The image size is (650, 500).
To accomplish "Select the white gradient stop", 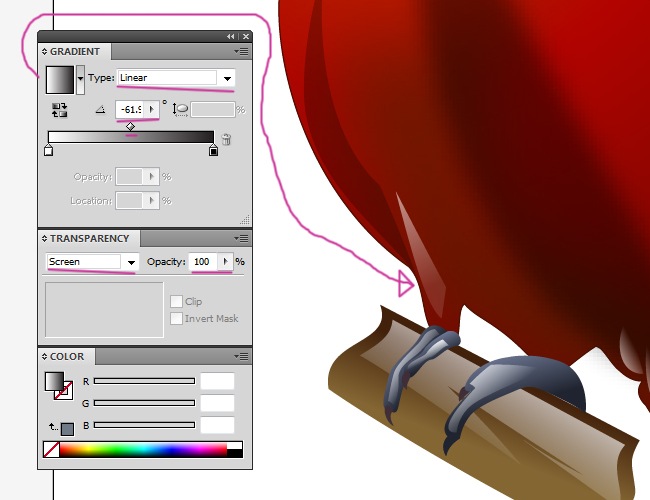I will (49, 150).
